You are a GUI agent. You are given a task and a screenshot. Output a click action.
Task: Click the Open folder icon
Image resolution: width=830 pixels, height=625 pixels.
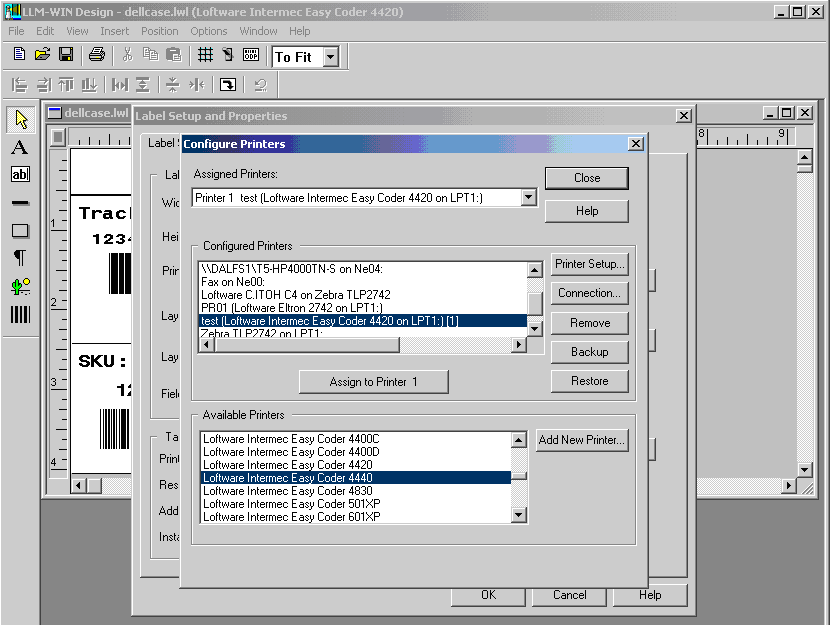tap(43, 55)
